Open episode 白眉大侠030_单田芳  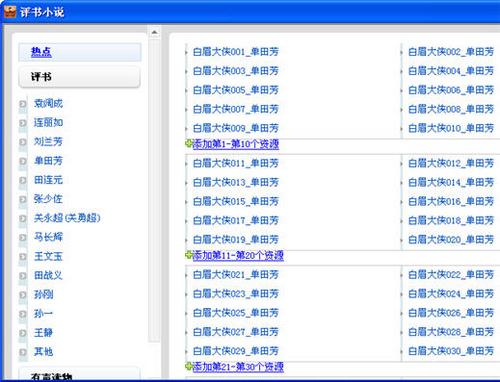[x=451, y=351]
